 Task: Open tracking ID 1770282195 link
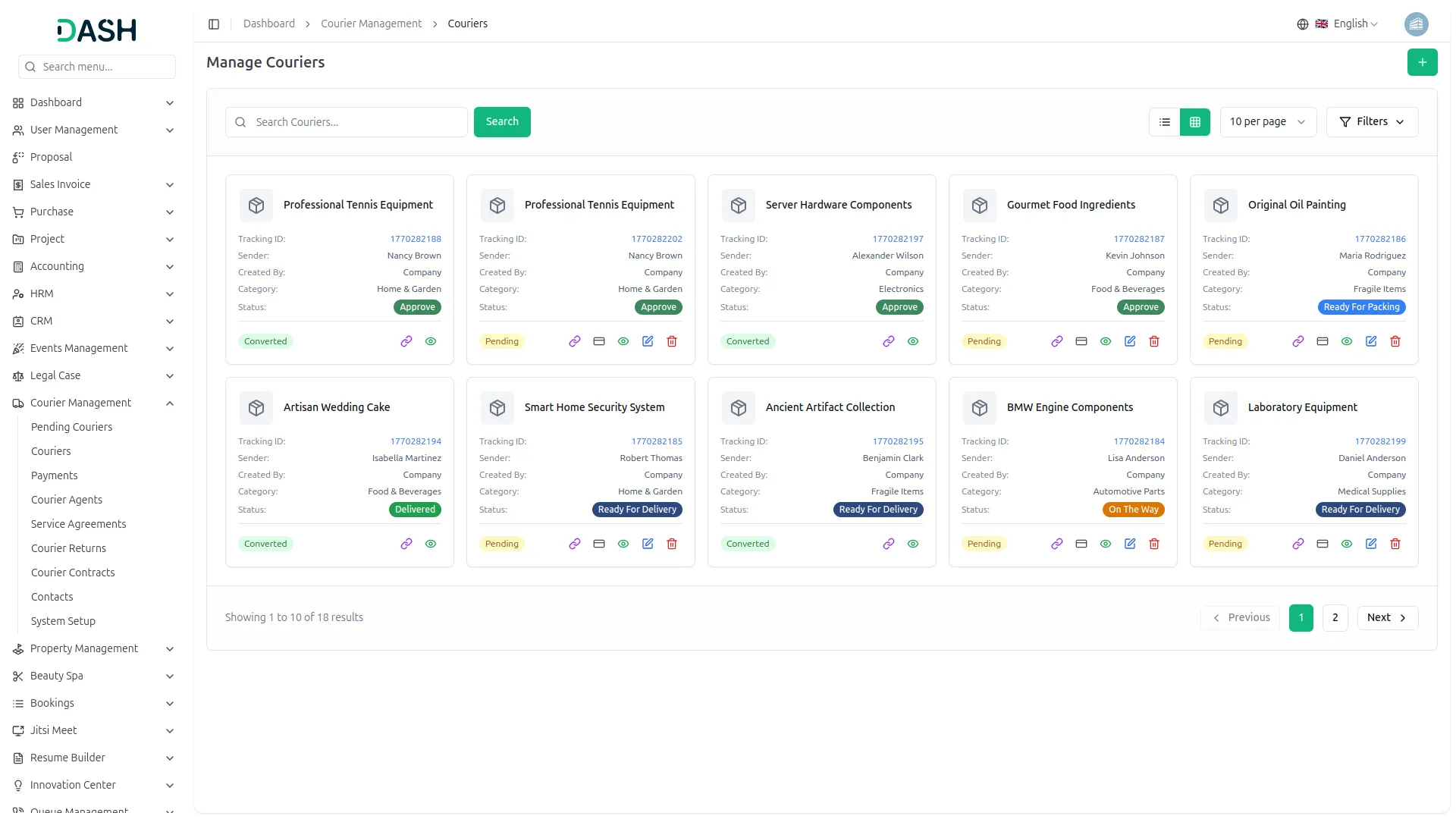tap(897, 441)
